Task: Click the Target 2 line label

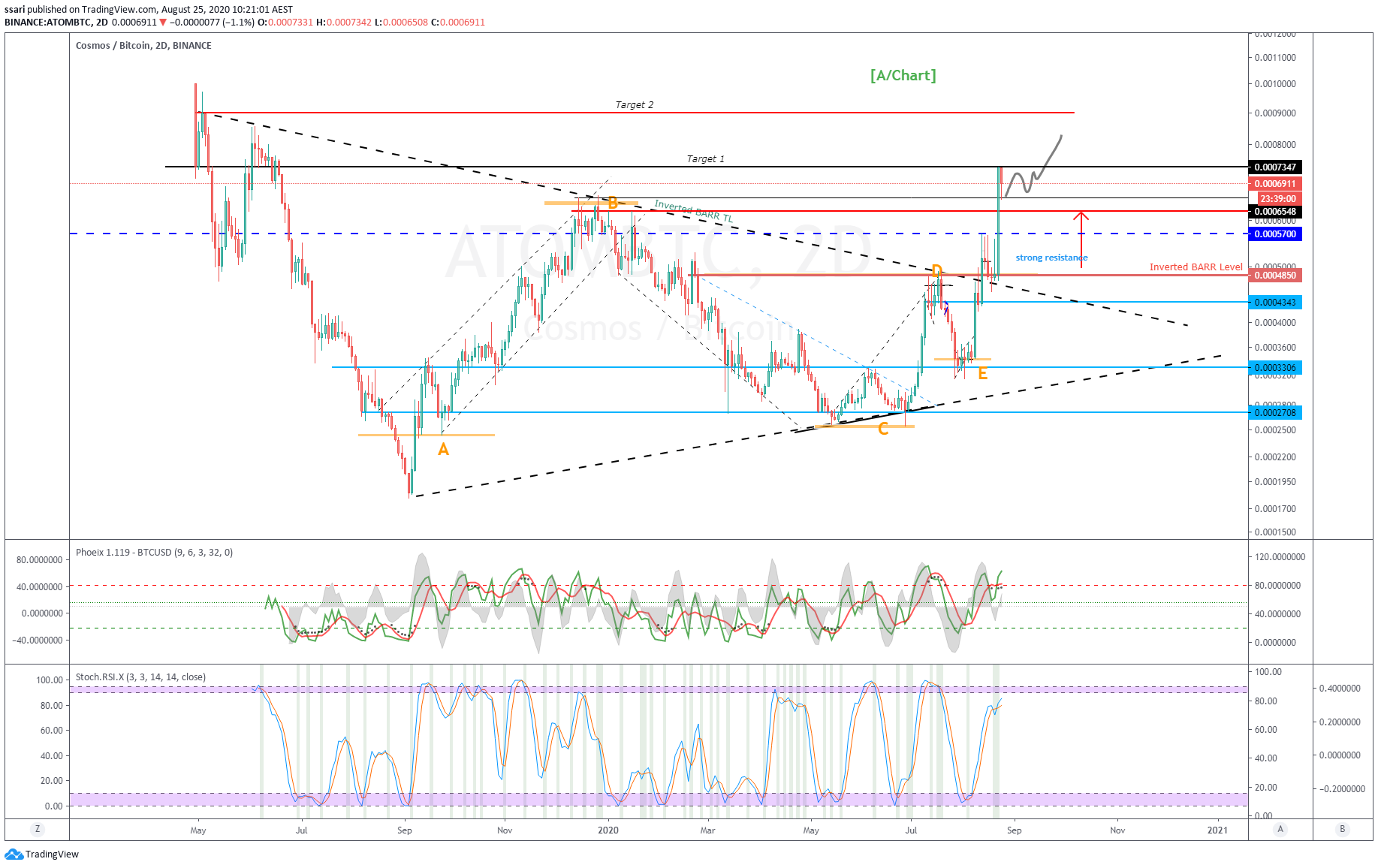Action: click(635, 105)
